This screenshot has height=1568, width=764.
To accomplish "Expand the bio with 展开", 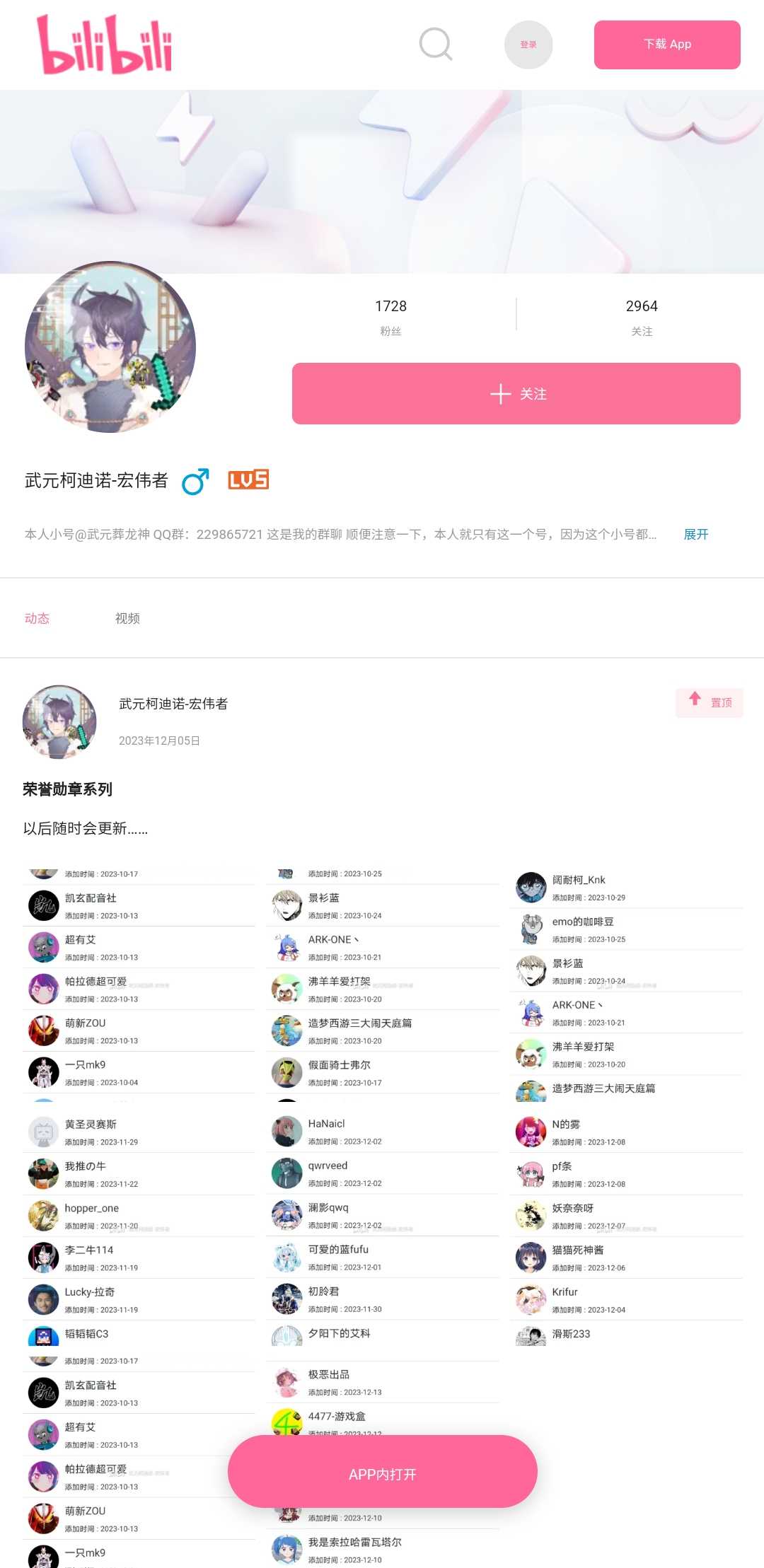I will coord(696,534).
